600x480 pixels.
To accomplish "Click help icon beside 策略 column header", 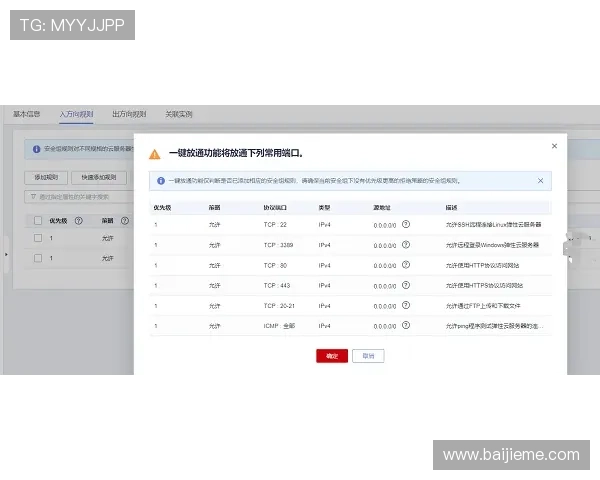I will click(125, 220).
